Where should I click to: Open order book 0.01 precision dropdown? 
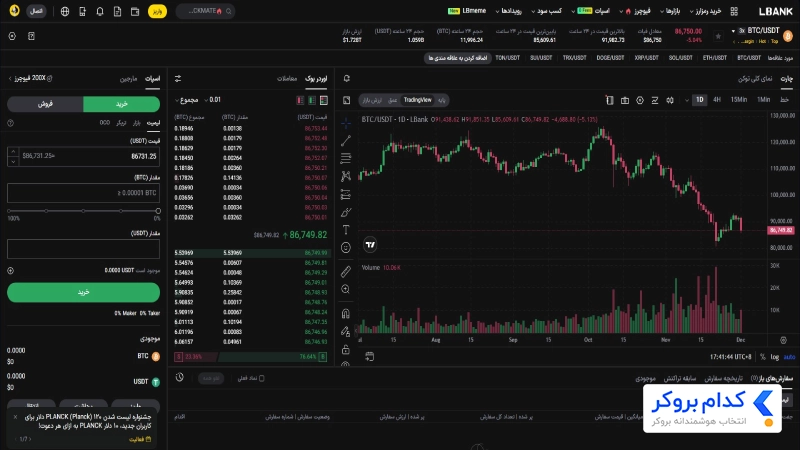click(212, 99)
